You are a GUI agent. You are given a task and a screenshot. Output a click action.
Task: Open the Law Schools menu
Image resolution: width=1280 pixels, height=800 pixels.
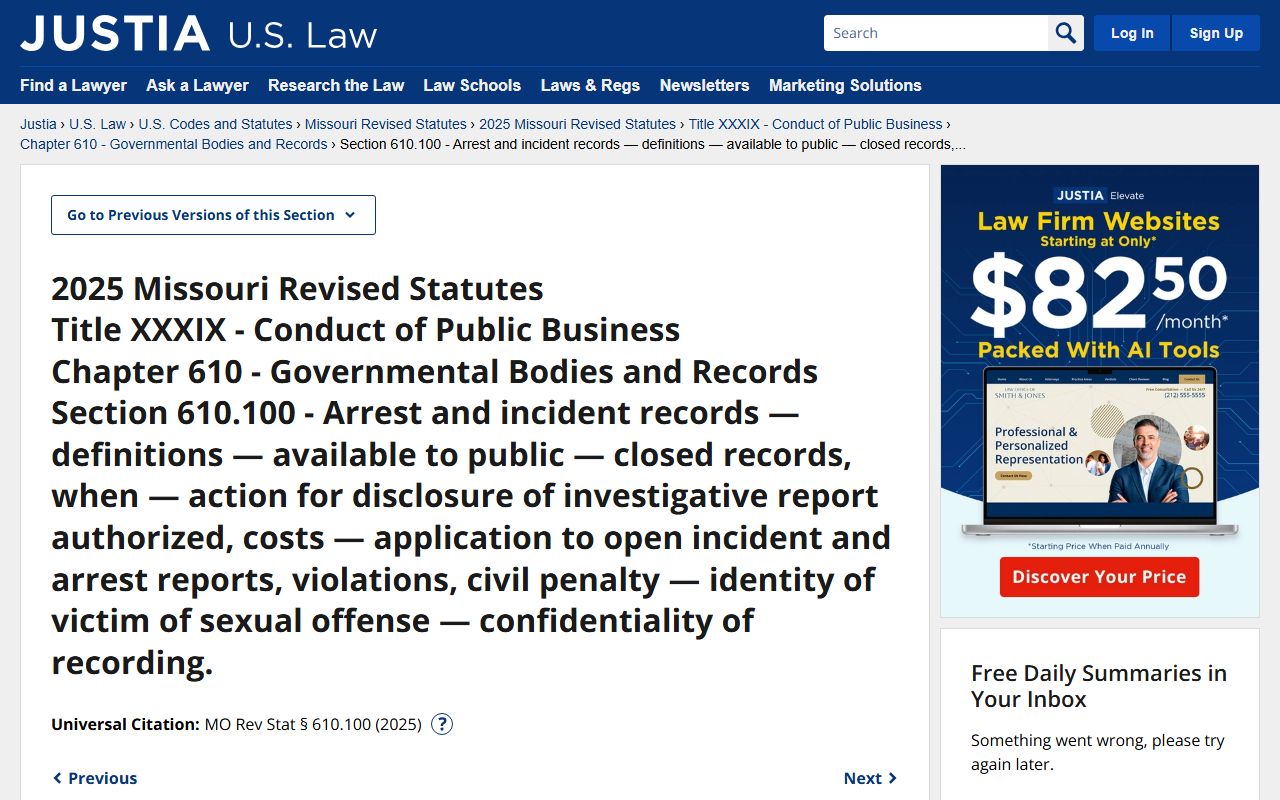pos(472,85)
